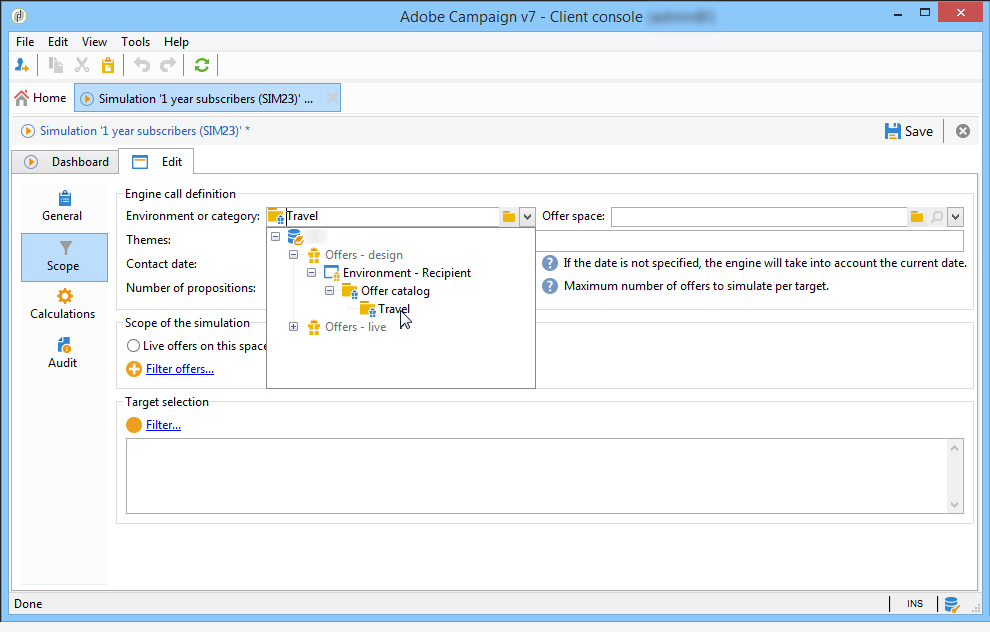Viewport: 990px width, 632px height.
Task: Open the Tools menu
Action: pyautogui.click(x=136, y=42)
